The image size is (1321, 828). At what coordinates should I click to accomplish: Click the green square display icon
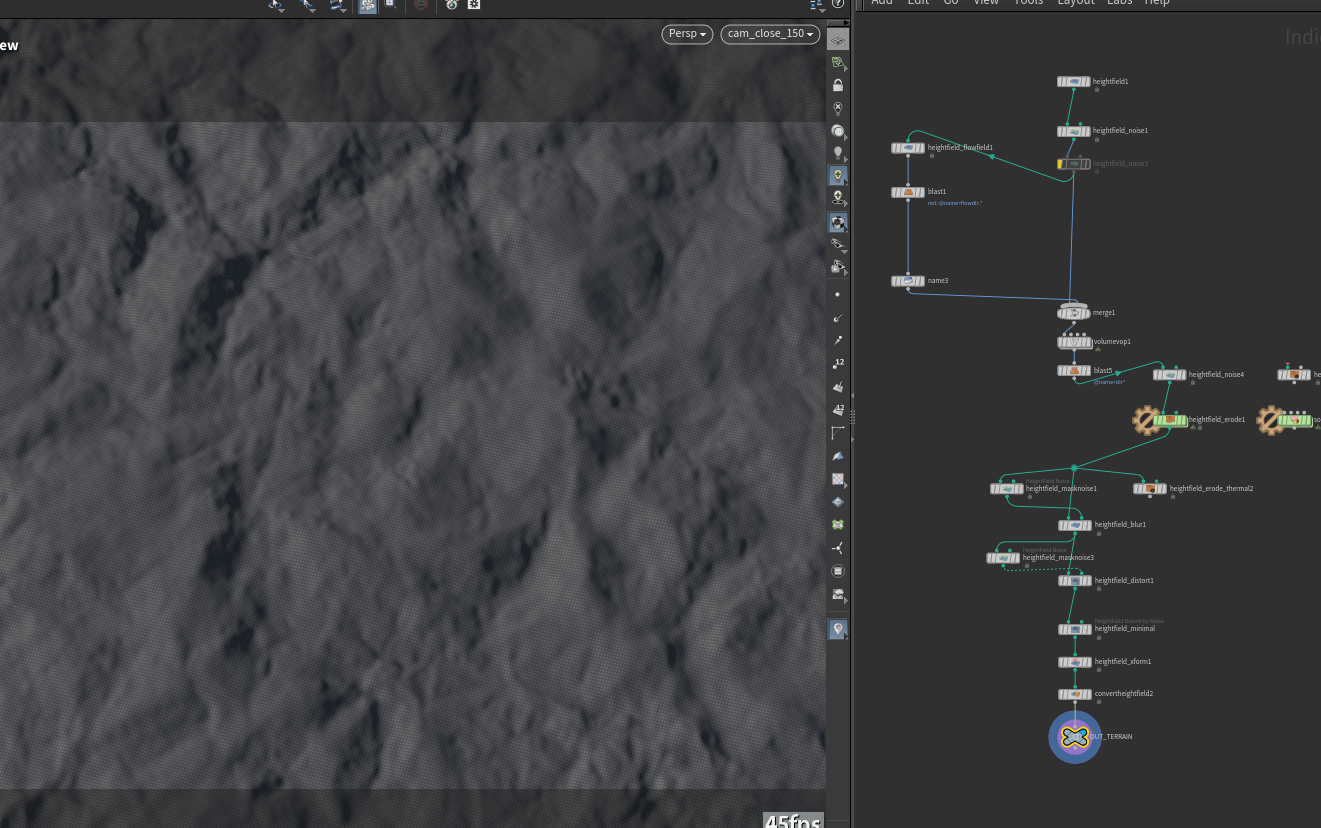[838, 524]
